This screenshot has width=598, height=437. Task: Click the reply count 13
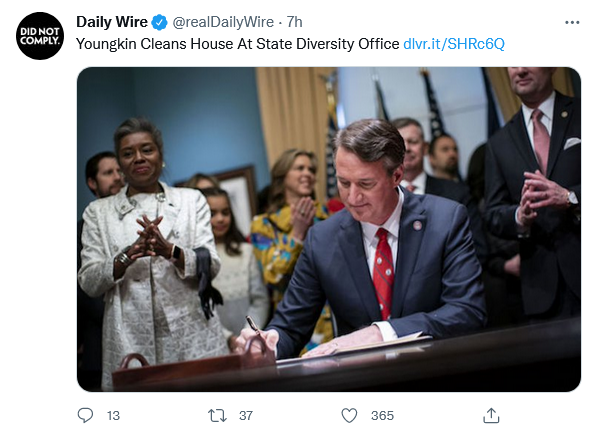click(113, 416)
